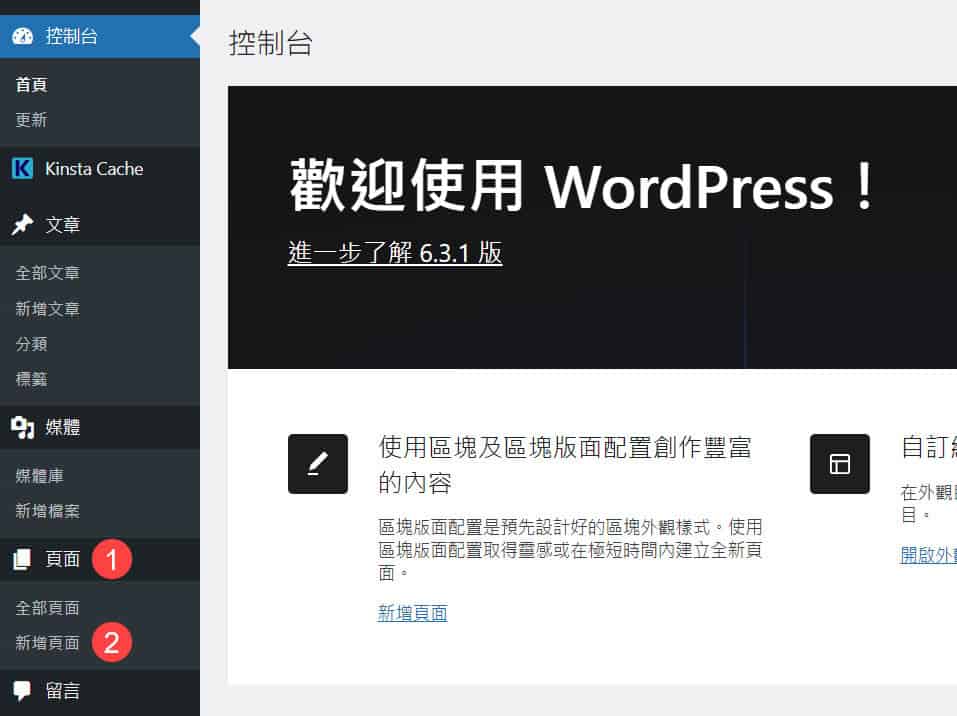Viewport: 957px width, 716px height.
Task: Open 標籤 under the 文章 menu
Action: (32, 379)
